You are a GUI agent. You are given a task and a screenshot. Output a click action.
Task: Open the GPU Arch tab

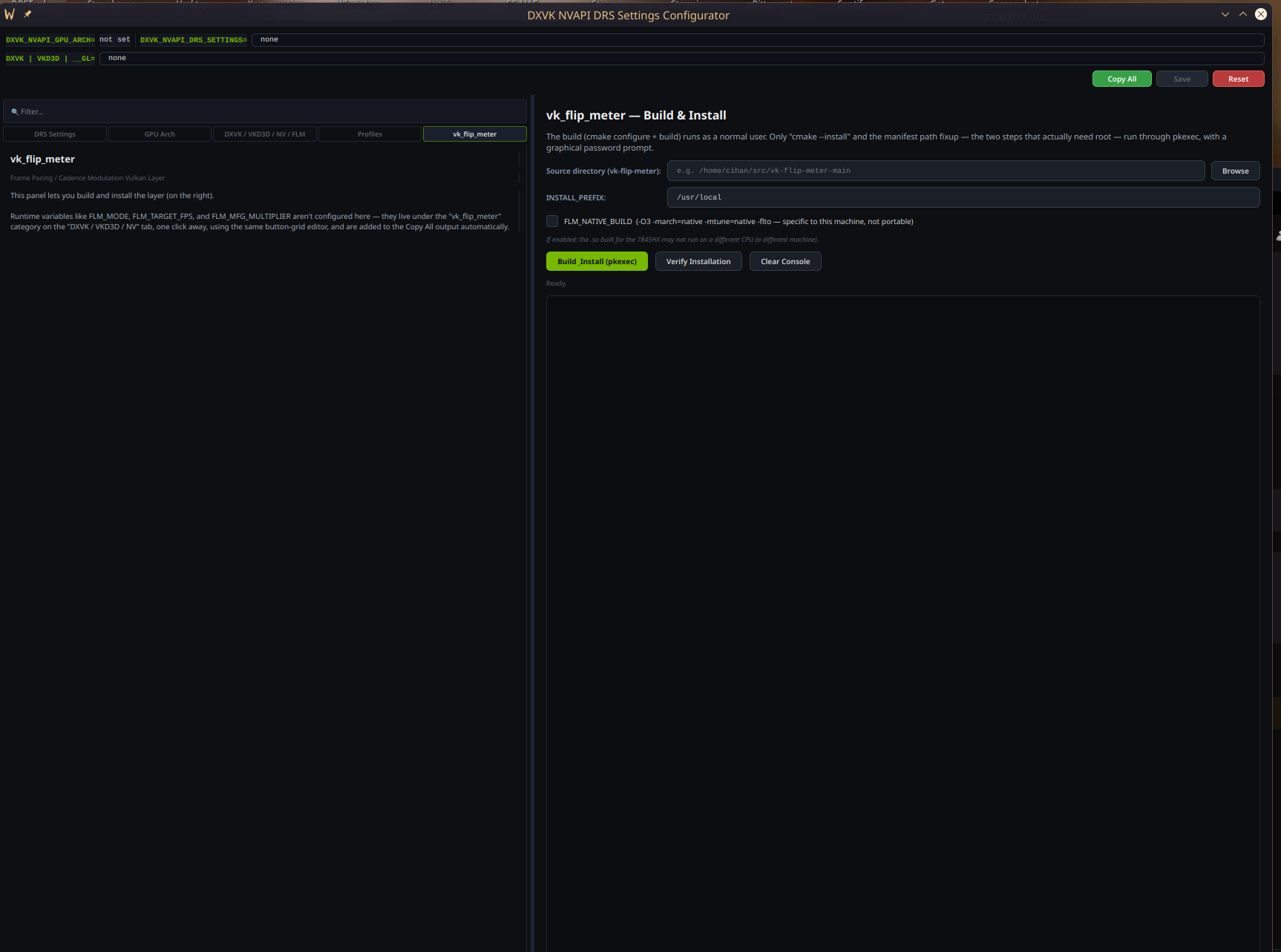tap(160, 134)
